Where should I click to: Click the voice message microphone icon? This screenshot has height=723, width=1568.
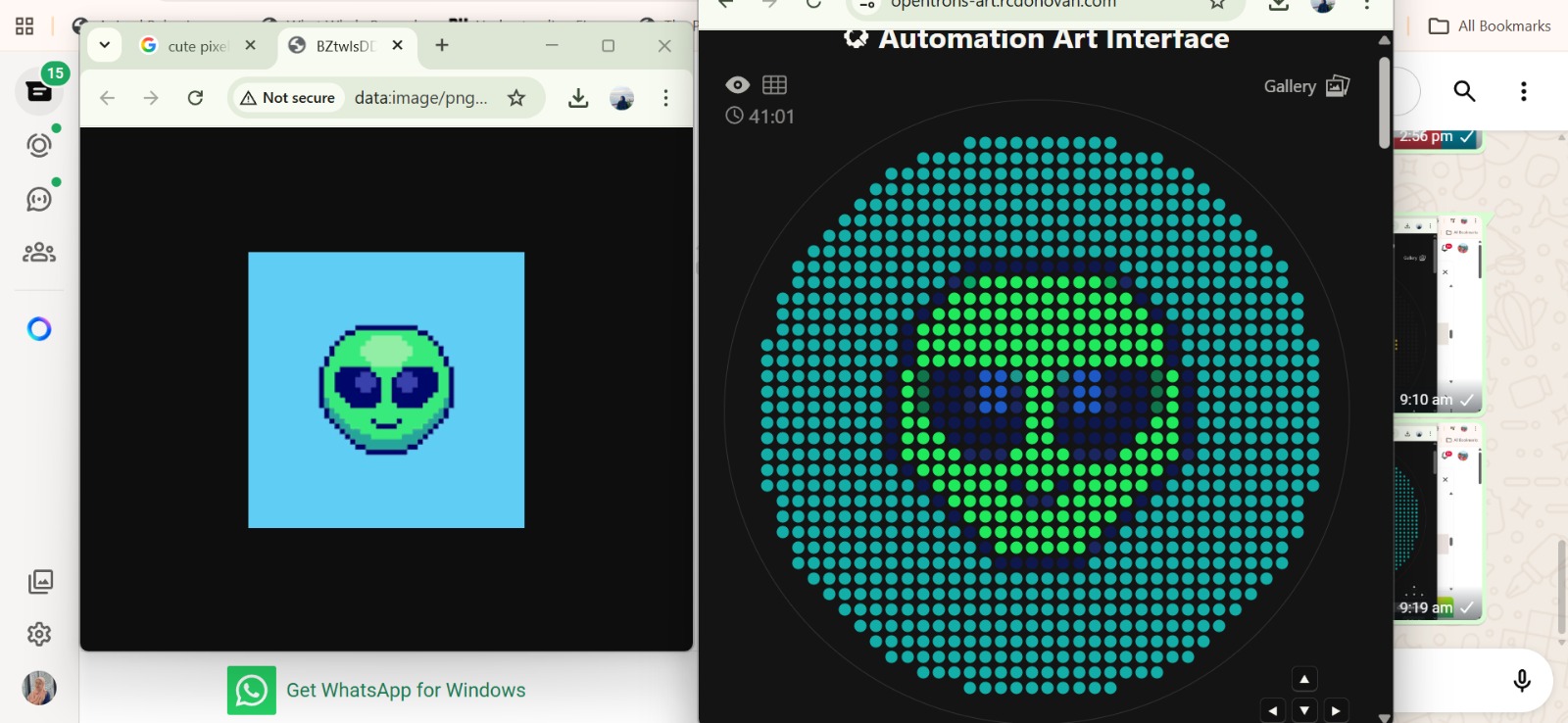click(1521, 680)
